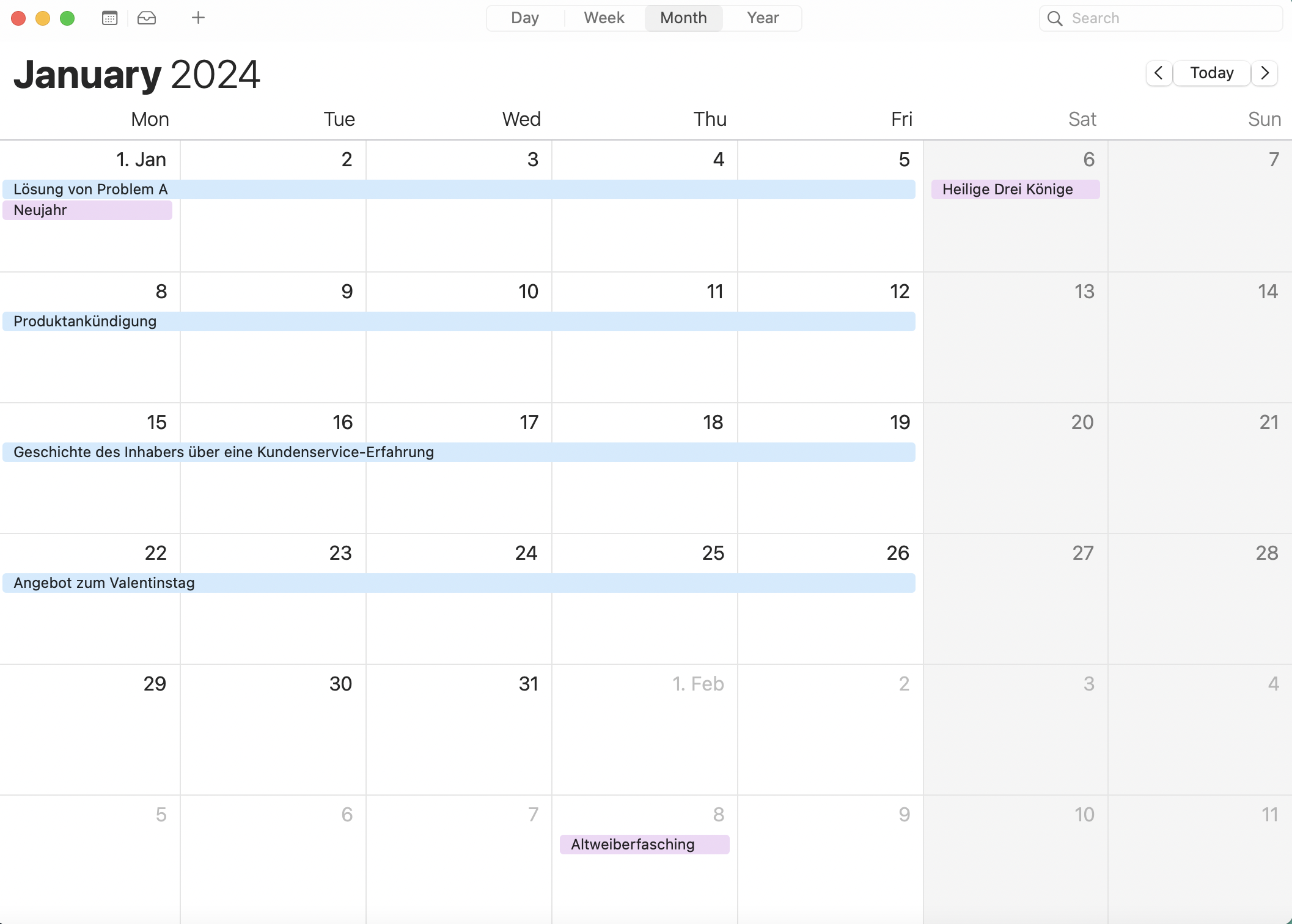Viewport: 1292px width, 924px height.
Task: Click the add new event icon
Action: point(197,17)
